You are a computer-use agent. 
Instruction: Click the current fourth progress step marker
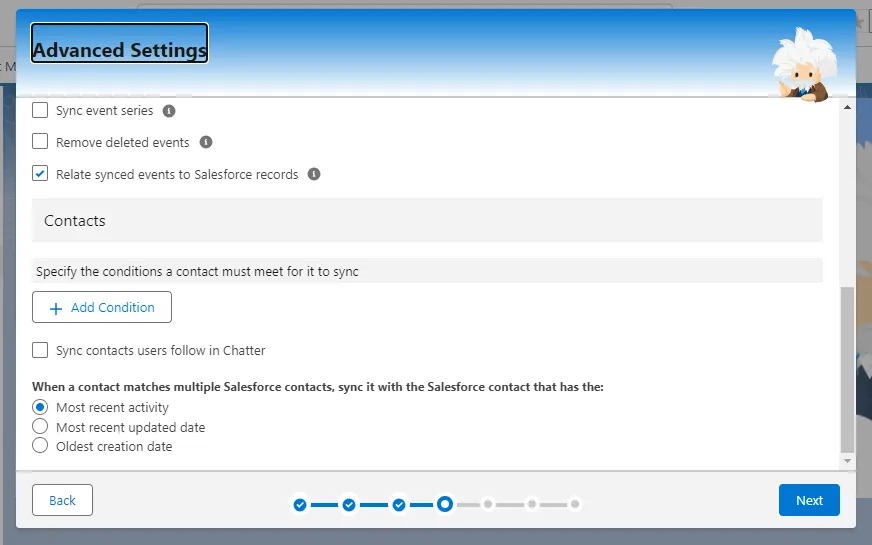445,504
